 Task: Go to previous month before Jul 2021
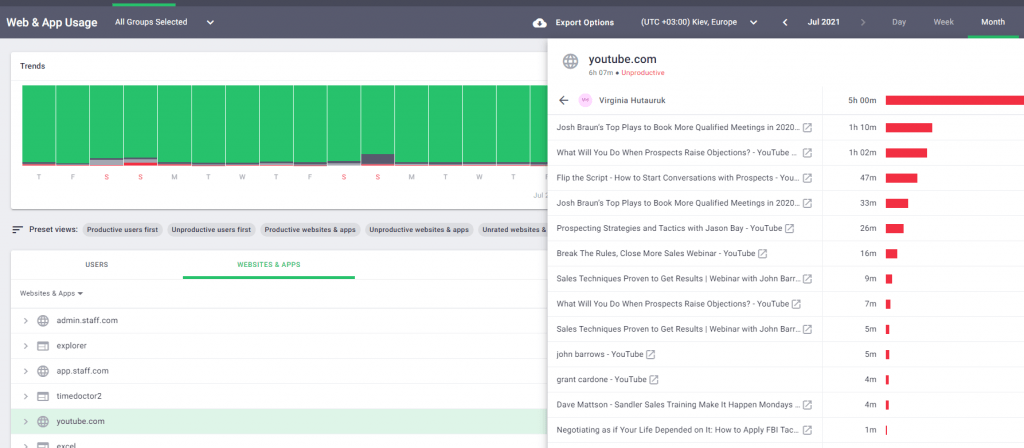(x=785, y=22)
